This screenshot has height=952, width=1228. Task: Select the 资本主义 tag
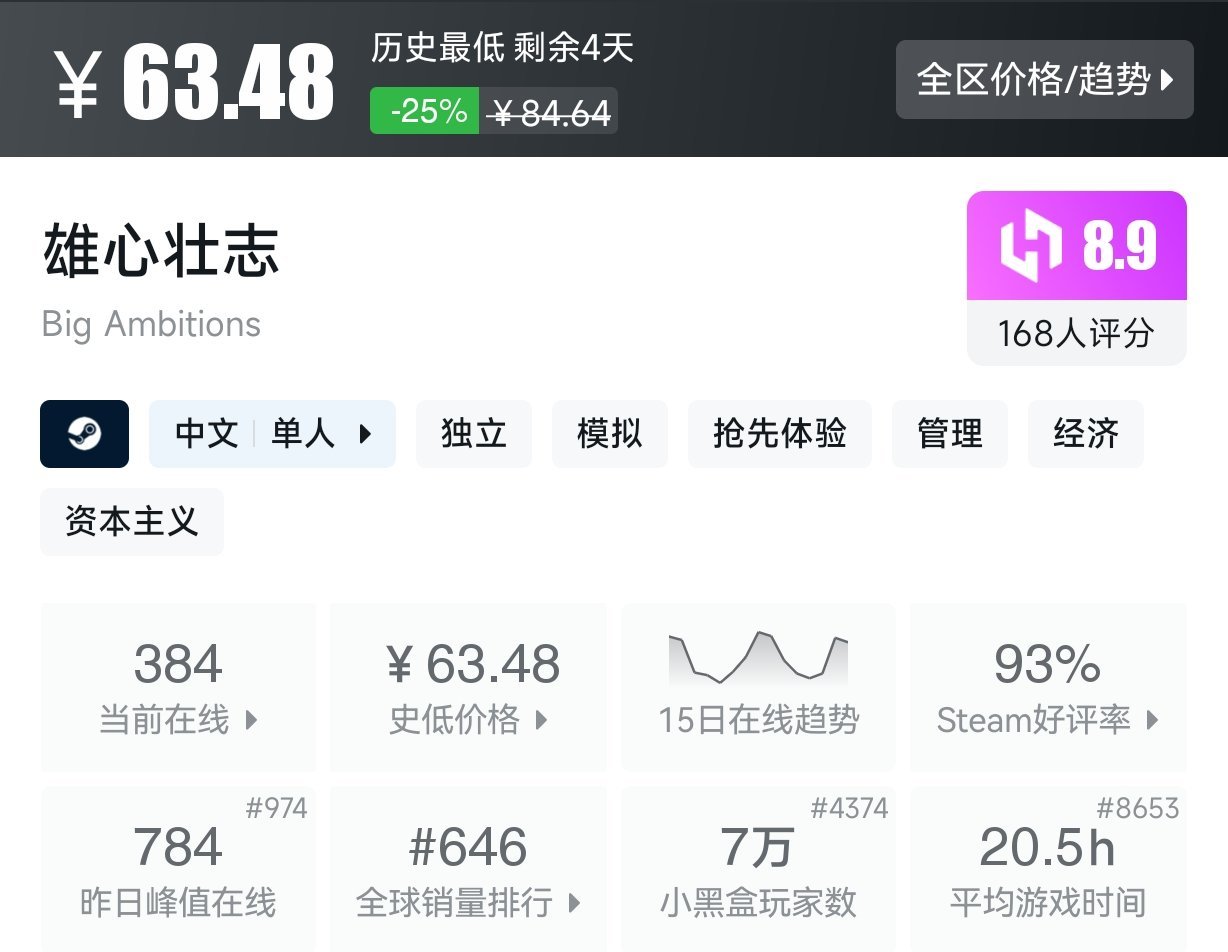tap(132, 522)
